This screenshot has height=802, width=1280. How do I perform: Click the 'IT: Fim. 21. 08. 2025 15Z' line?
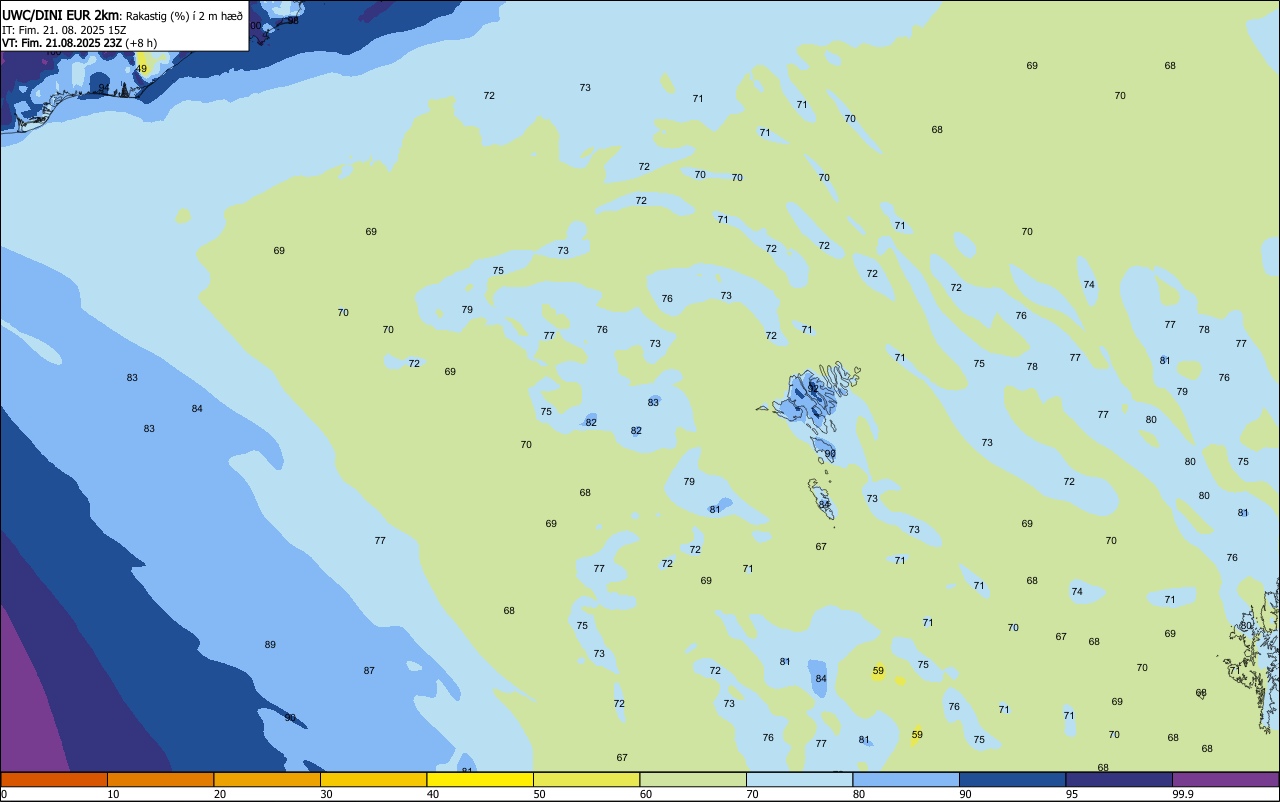(x=64, y=30)
